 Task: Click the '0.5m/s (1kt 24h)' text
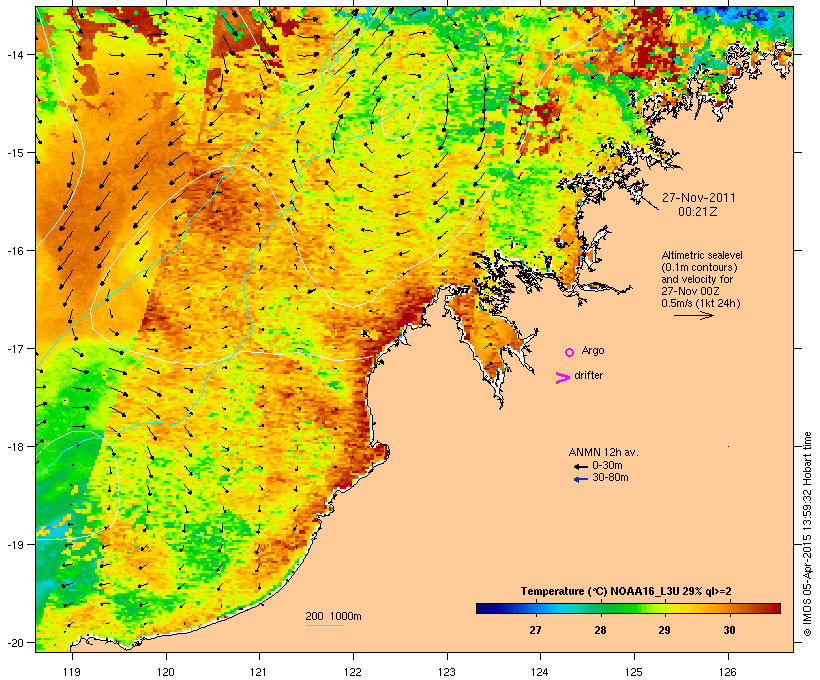pyautogui.click(x=701, y=303)
